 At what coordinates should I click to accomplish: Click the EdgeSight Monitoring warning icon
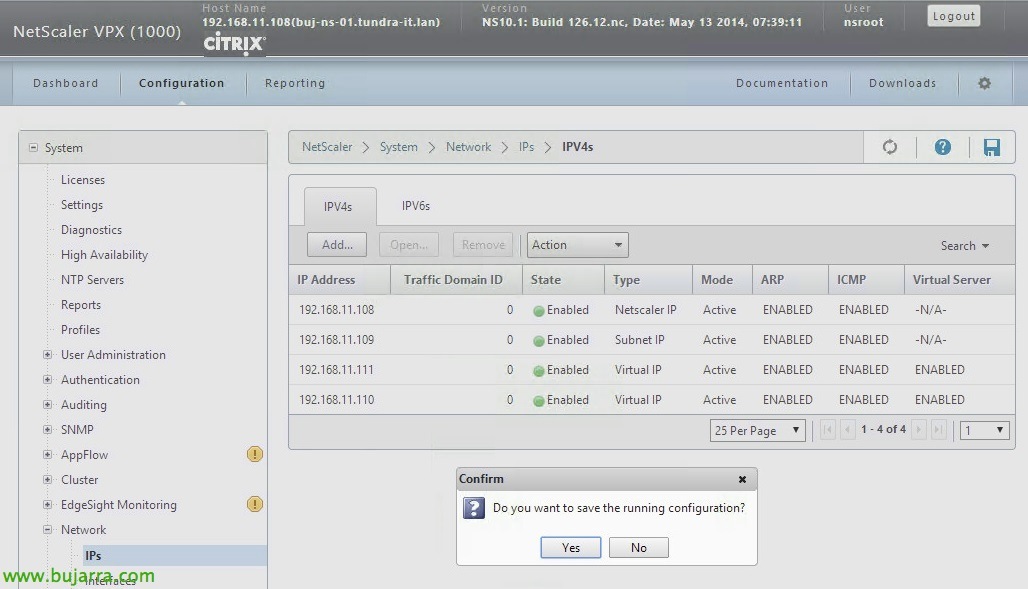[255, 504]
